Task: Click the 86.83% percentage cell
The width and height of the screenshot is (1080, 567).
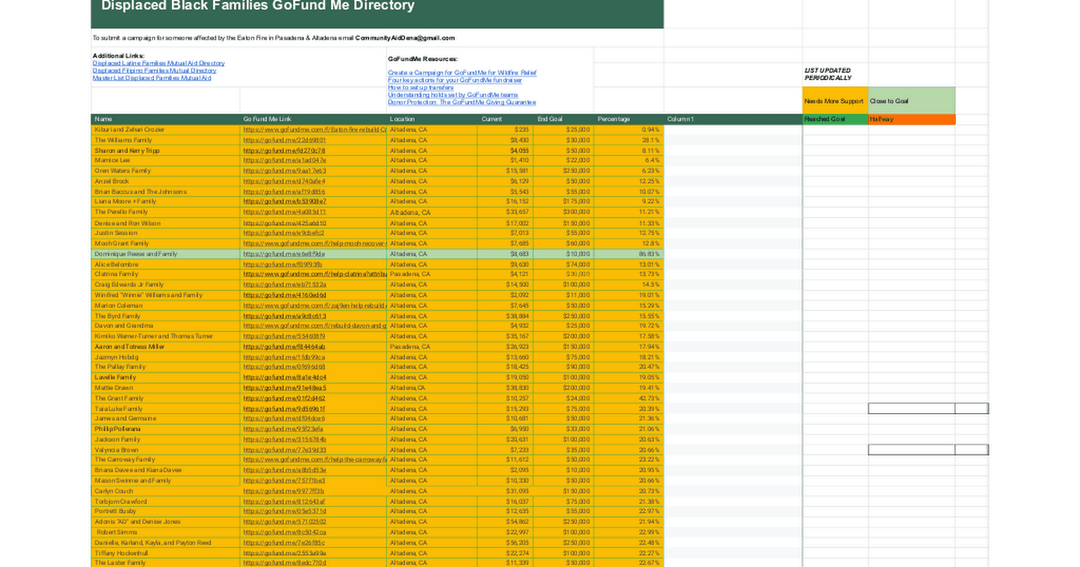Action: tap(629, 254)
